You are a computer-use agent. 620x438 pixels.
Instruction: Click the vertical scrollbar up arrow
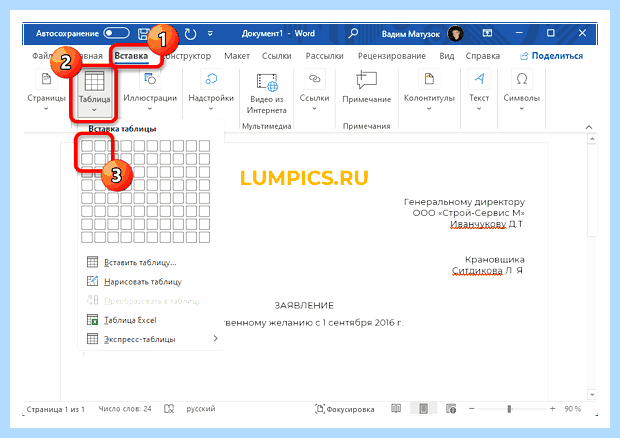pyautogui.click(x=592, y=139)
